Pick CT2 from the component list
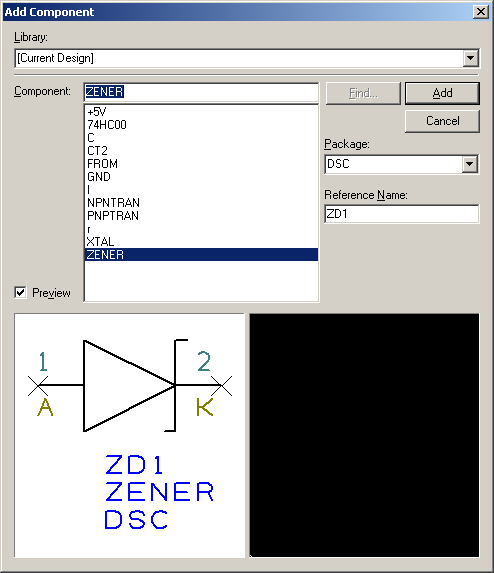Screen dimensions: 494x573 (201, 151)
